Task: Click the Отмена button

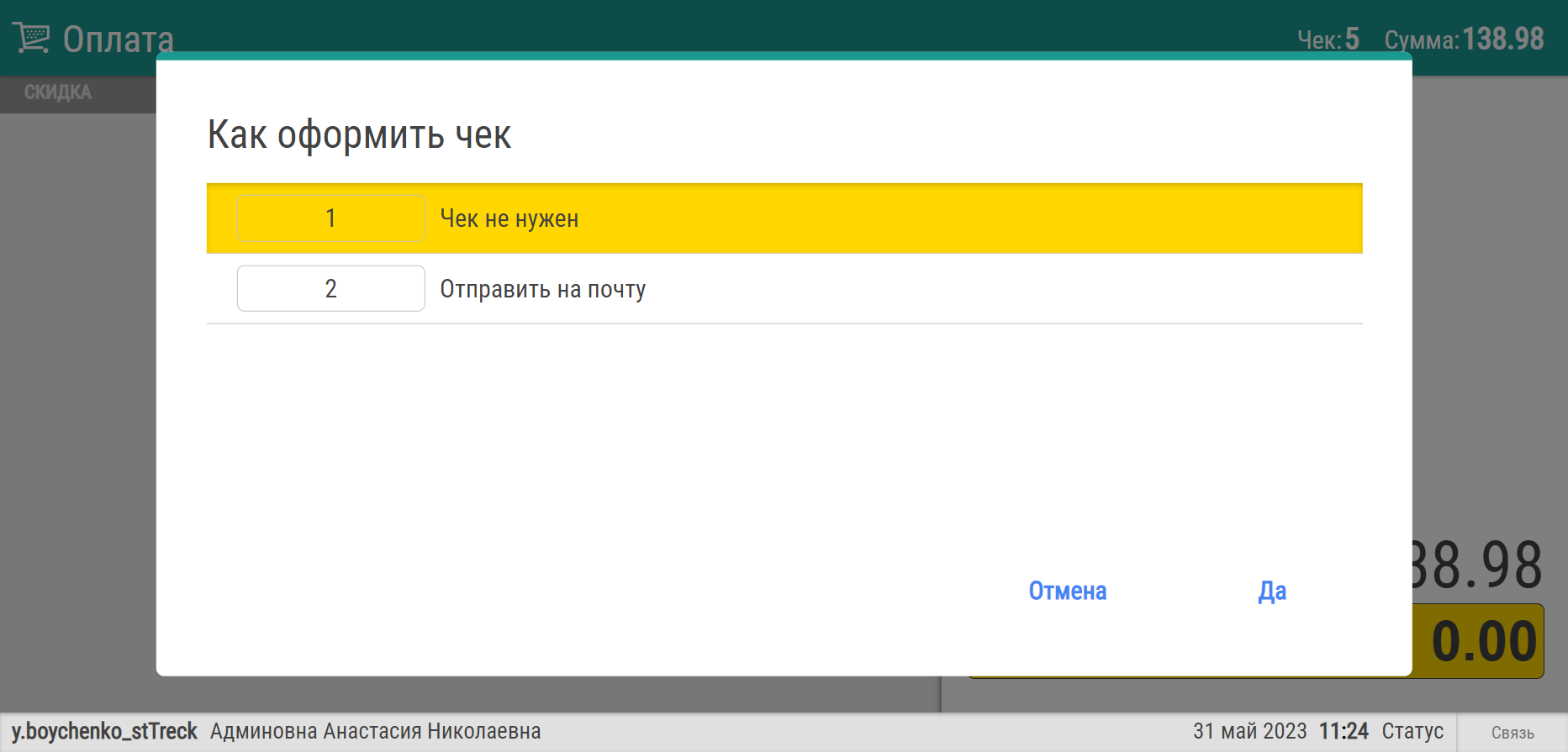Action: 1068,591
